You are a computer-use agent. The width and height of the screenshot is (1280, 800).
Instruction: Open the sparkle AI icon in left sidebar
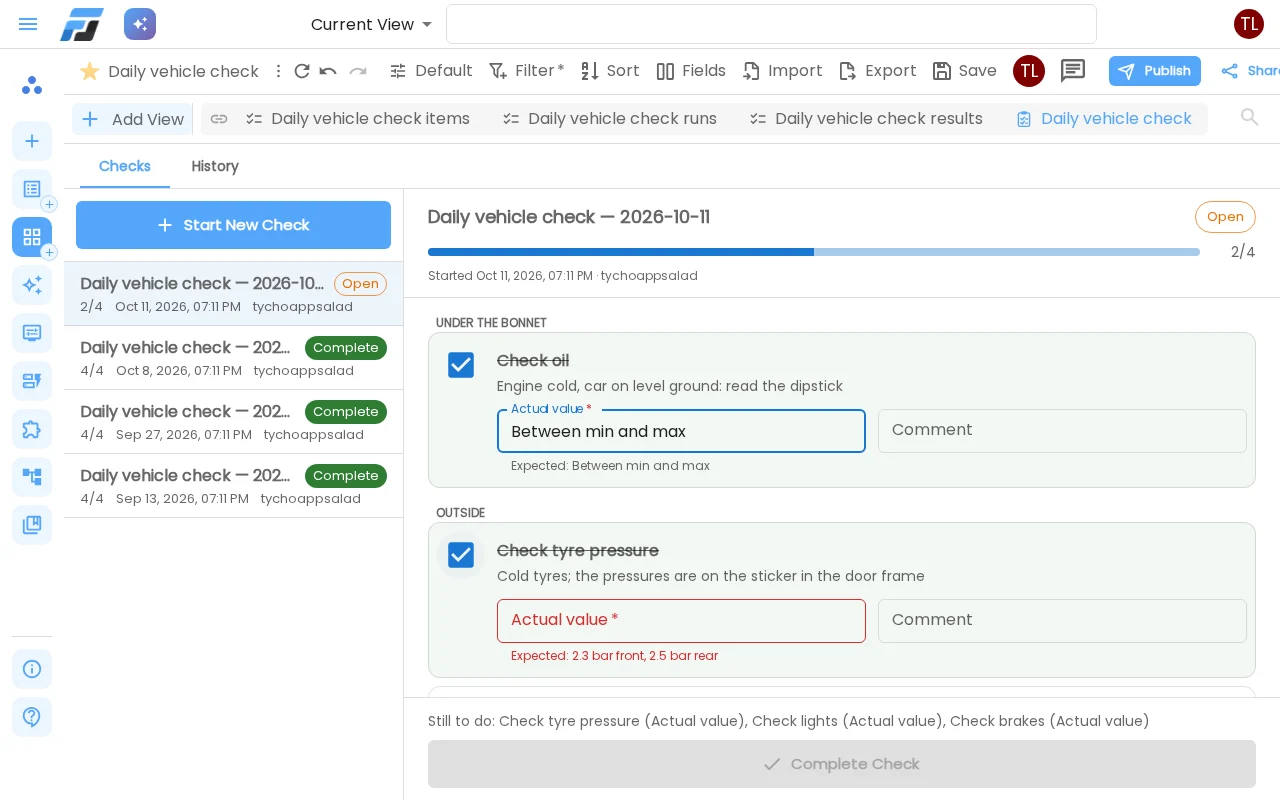32,285
